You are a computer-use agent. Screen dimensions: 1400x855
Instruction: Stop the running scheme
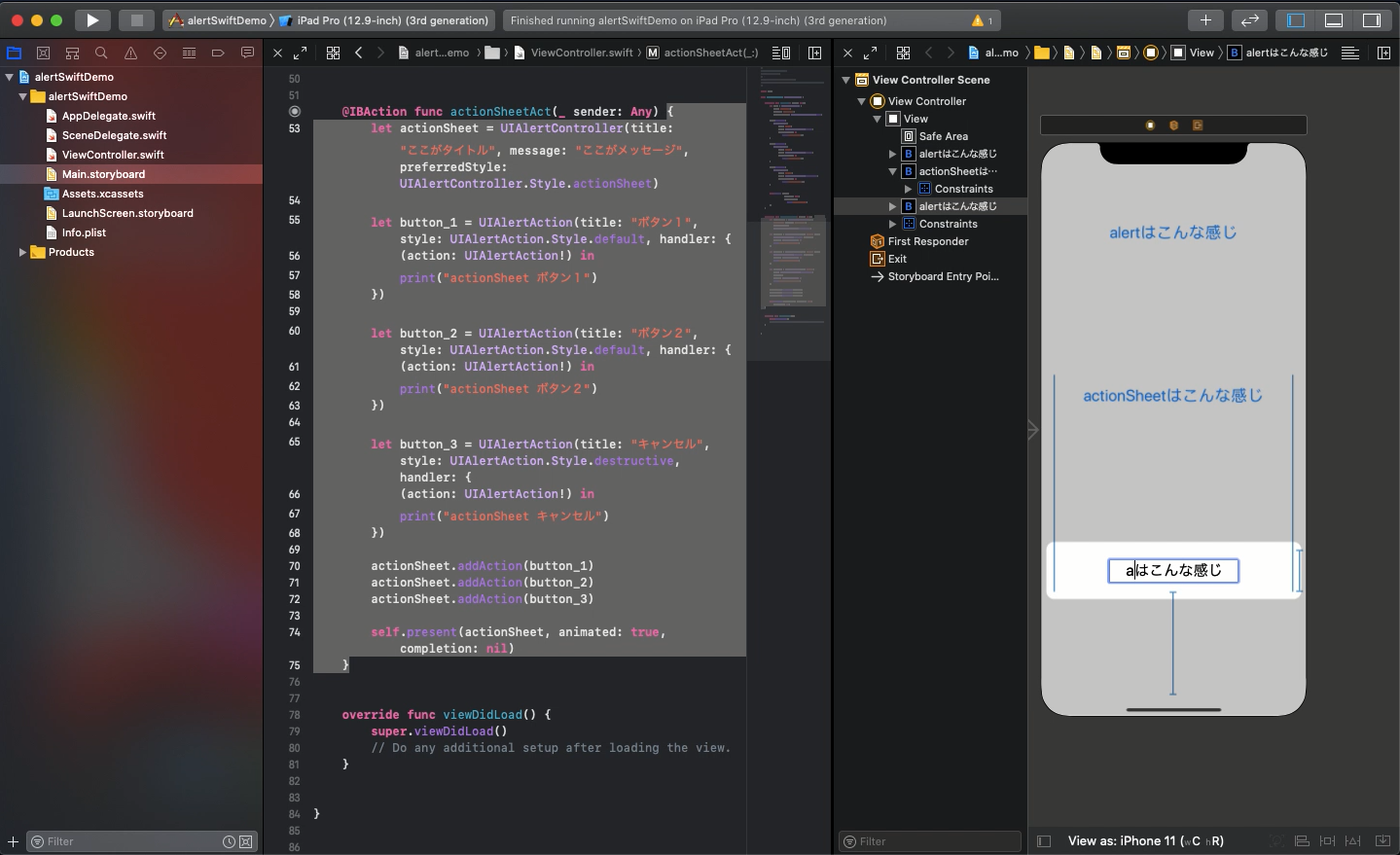pos(136,20)
